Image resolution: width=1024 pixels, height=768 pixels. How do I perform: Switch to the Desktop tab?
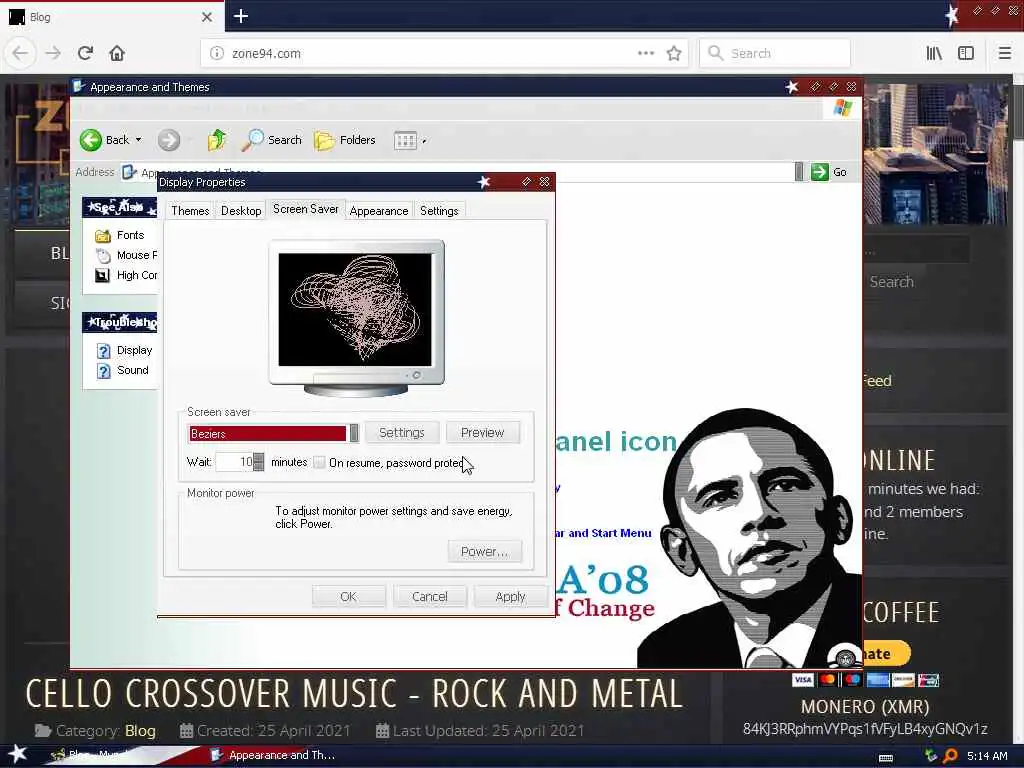(241, 211)
